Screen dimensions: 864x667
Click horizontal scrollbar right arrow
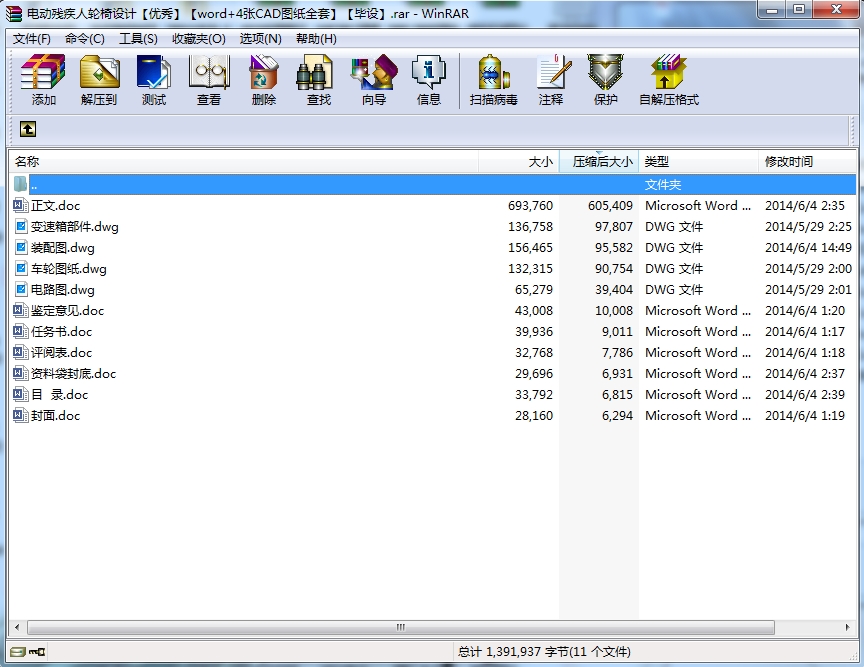pos(847,627)
